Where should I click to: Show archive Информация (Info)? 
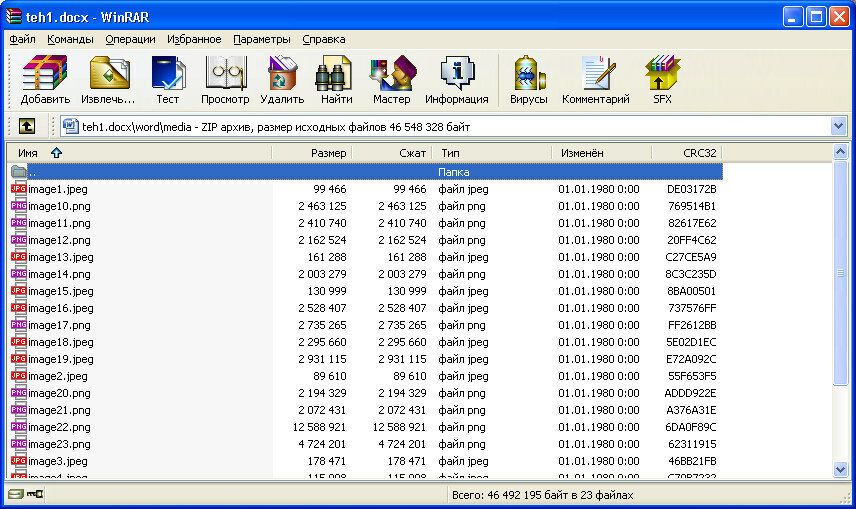click(x=456, y=80)
